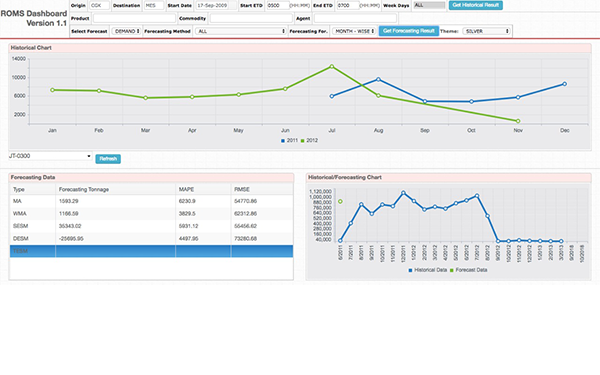
Task: Click the Forecasting Data panel header
Action: [152, 178]
